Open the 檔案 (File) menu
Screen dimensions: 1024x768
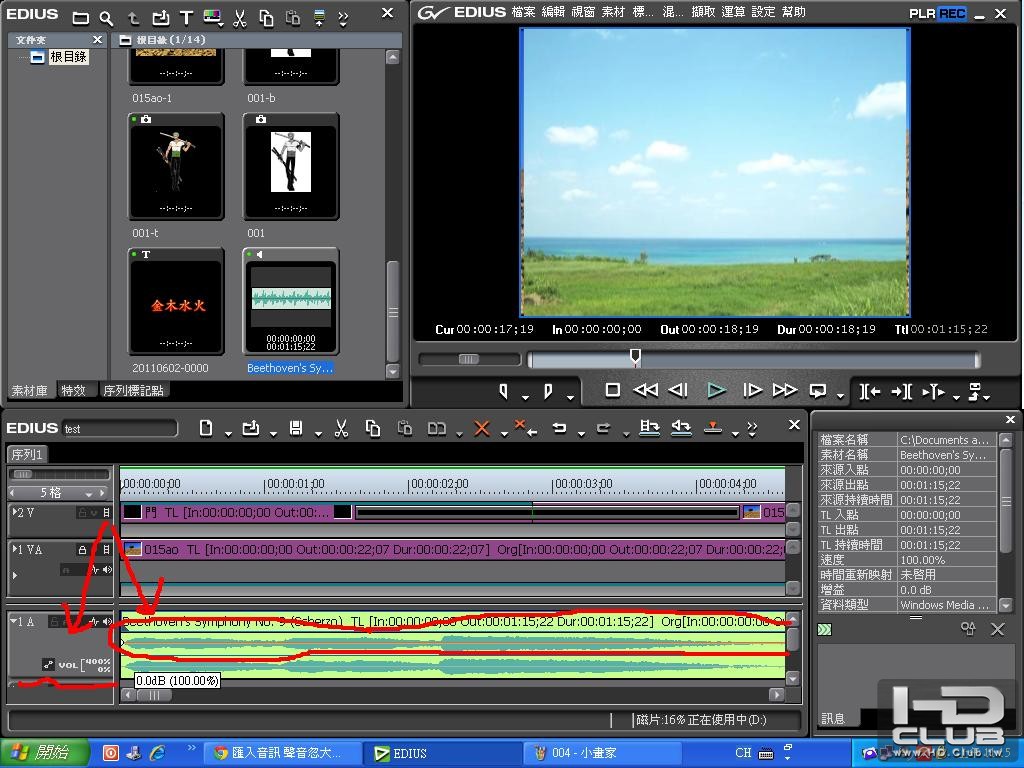522,12
